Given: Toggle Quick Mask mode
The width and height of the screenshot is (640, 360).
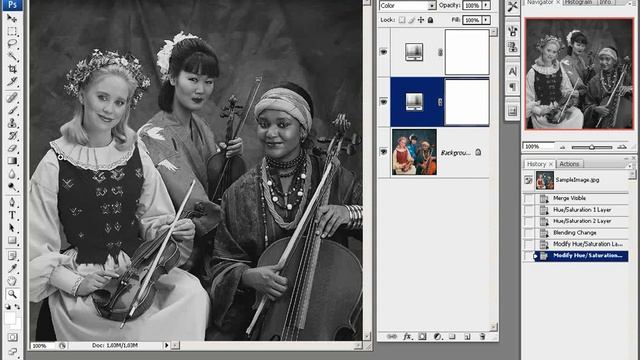Looking at the screenshot, I should click(x=12, y=337).
